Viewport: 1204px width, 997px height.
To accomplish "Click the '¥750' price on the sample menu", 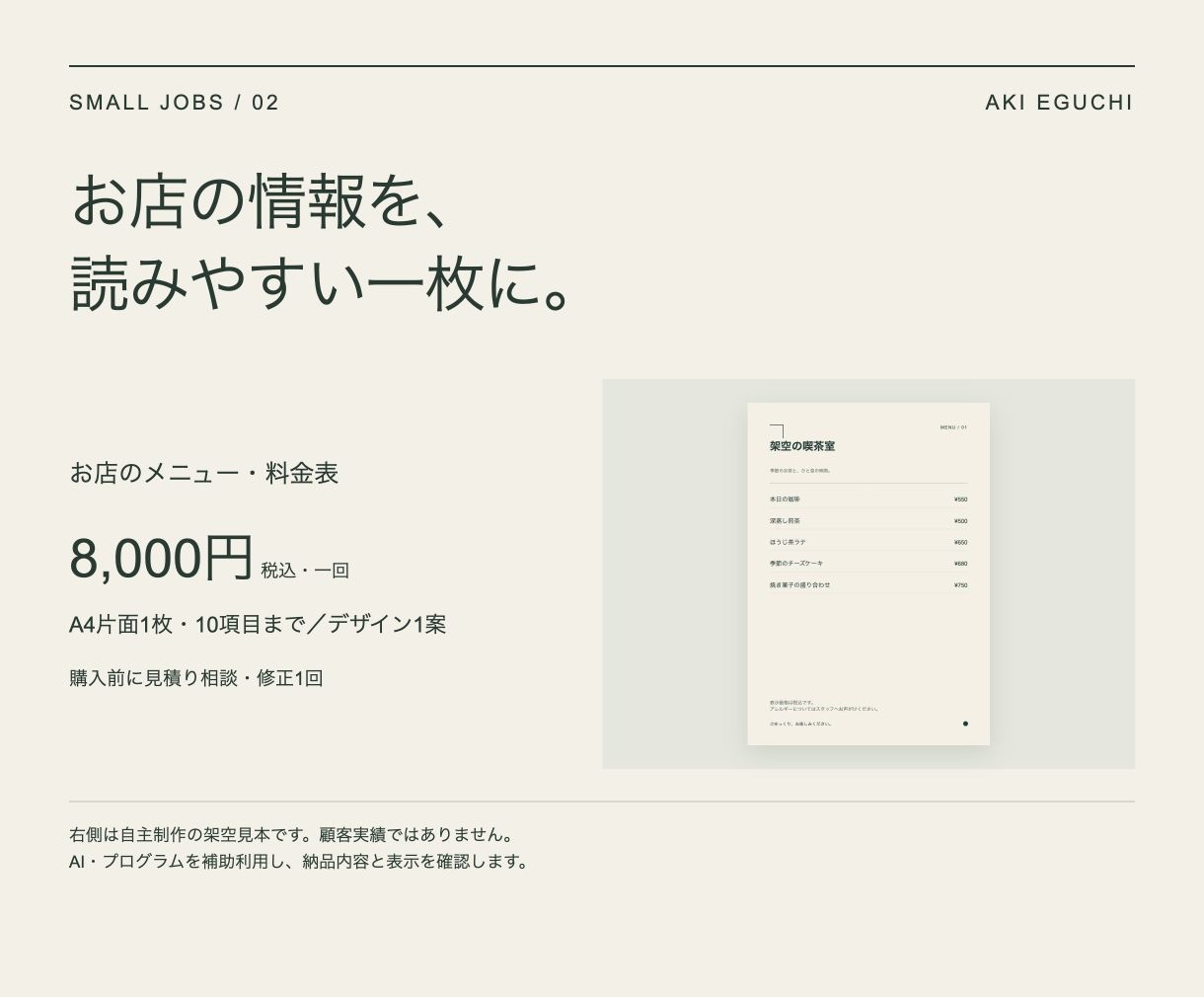I will click(960, 585).
